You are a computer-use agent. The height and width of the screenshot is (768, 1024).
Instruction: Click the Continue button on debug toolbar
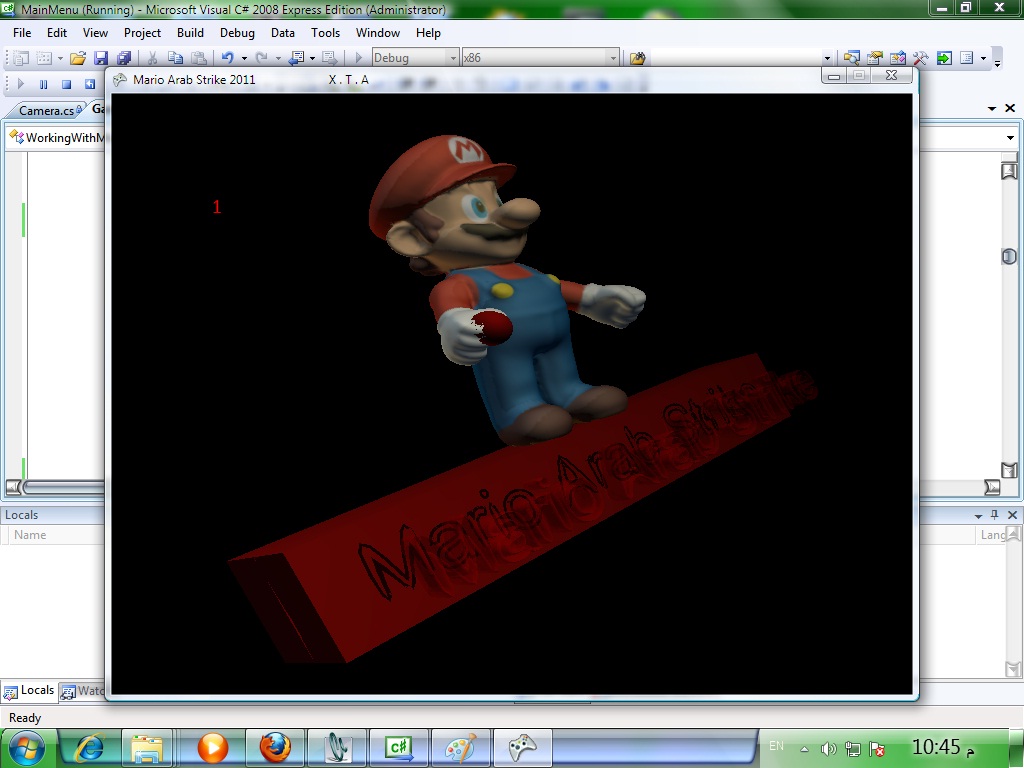[x=20, y=84]
